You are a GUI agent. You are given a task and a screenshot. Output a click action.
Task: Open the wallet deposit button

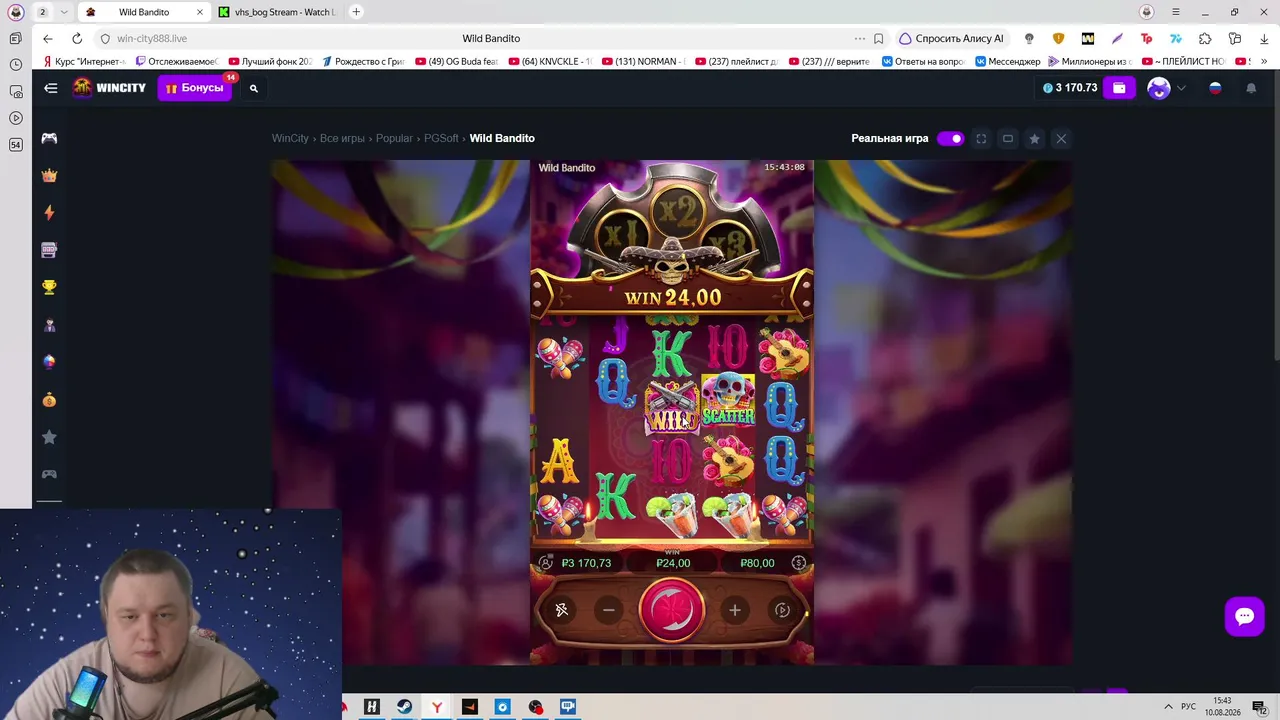(x=1119, y=88)
